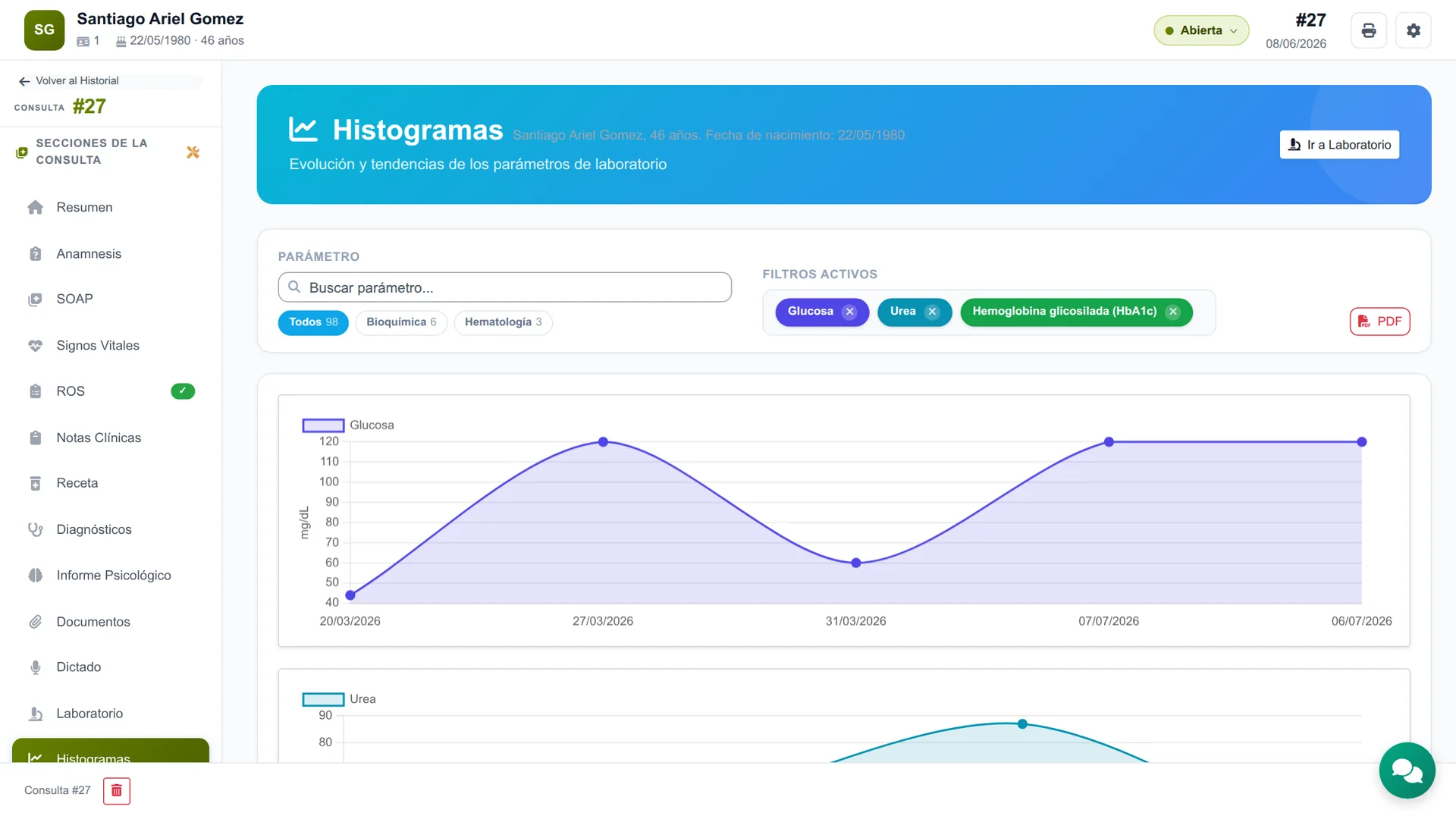
Task: Open Receta section
Action: (111, 483)
